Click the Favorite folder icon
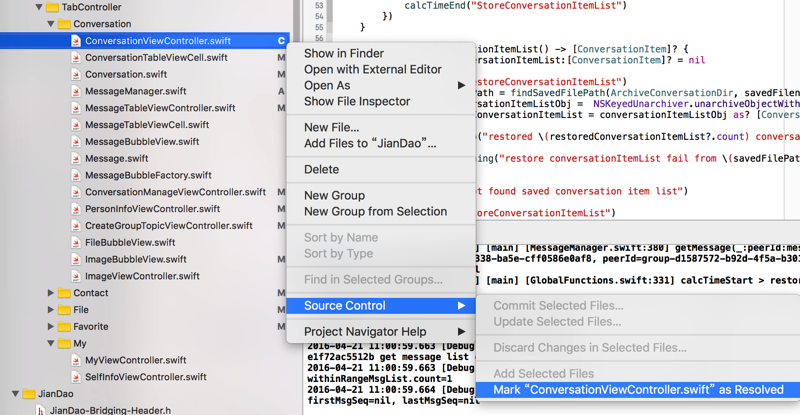Viewport: 800px width, 415px height. pyautogui.click(x=63, y=326)
